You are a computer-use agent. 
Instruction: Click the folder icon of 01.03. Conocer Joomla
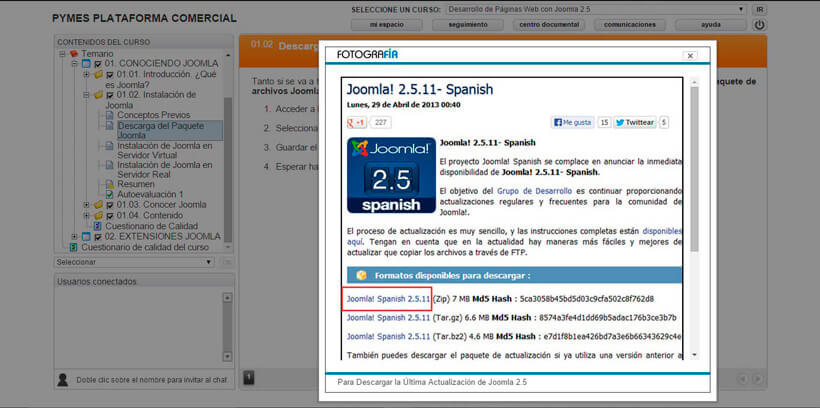[98, 205]
